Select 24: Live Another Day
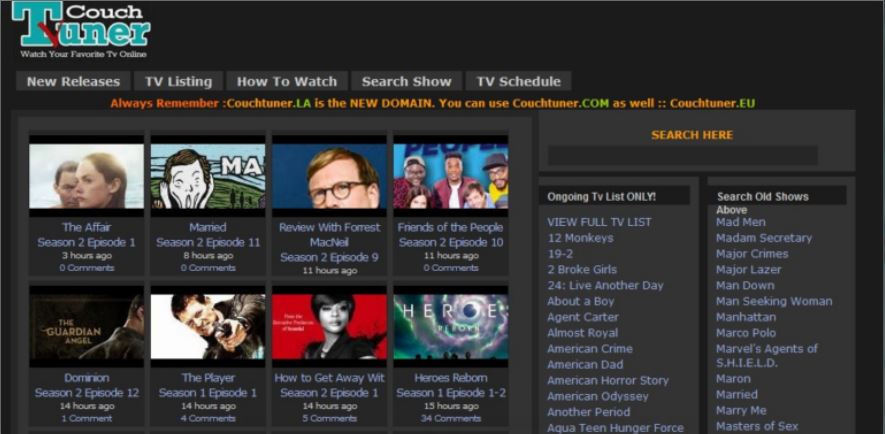 click(x=605, y=285)
